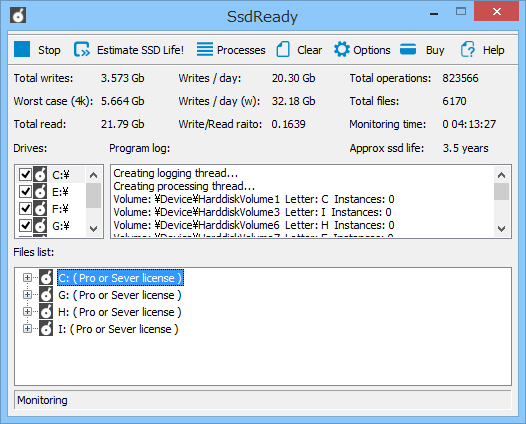Uncheck the F:¥ drive checkbox
526x424 pixels.
25,209
